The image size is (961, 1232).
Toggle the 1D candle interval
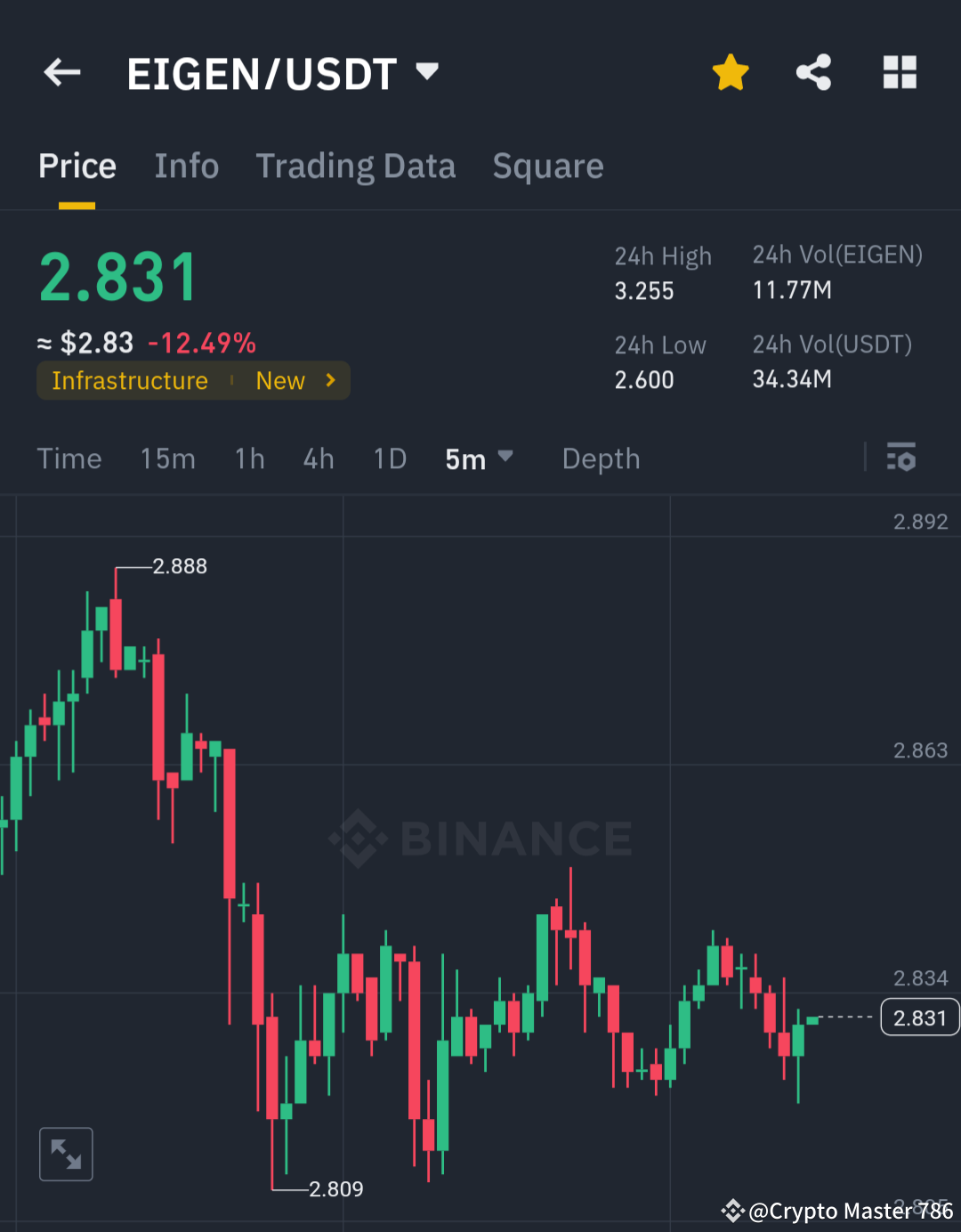tap(389, 458)
